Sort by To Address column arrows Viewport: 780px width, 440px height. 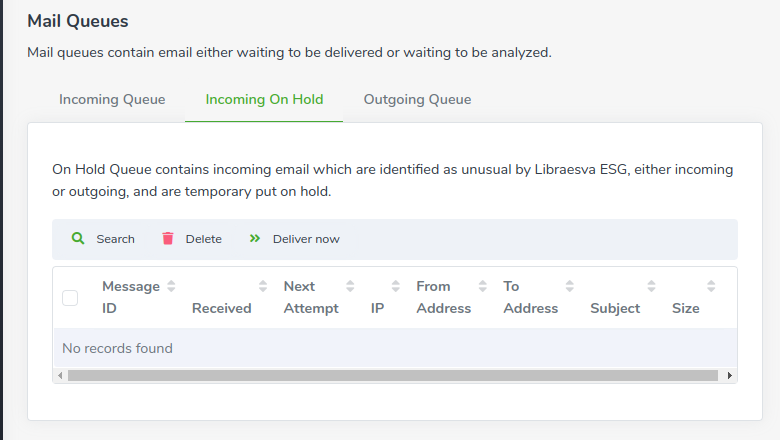[x=570, y=286]
